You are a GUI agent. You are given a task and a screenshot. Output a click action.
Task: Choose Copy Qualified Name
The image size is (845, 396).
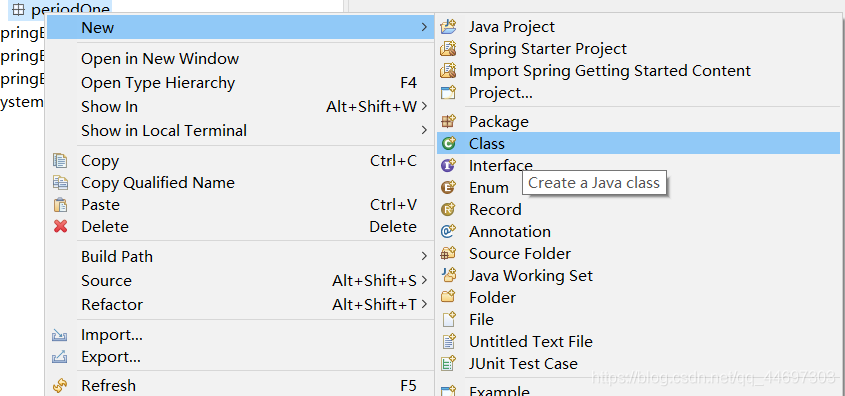(x=239, y=183)
